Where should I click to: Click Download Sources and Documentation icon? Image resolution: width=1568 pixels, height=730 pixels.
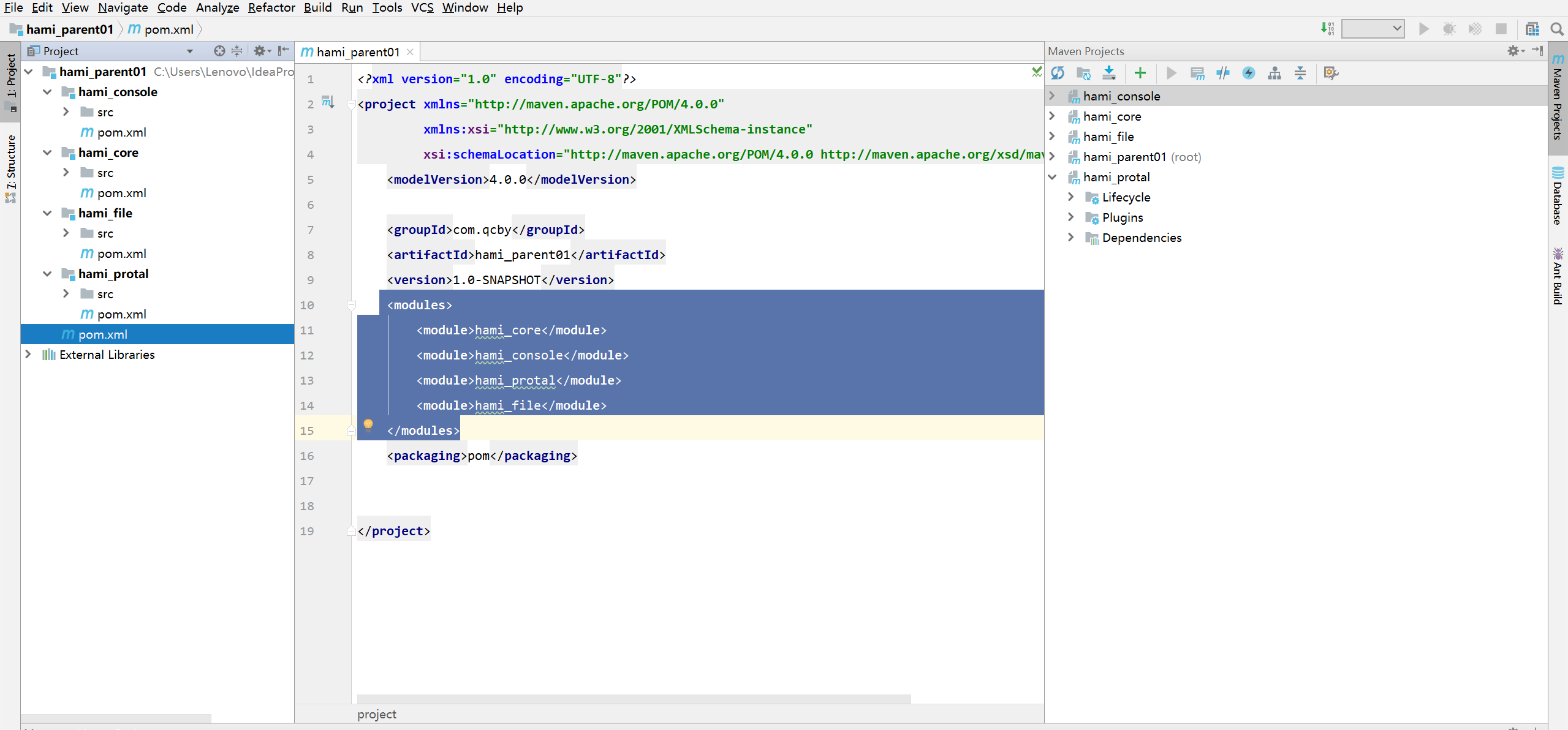1109,73
